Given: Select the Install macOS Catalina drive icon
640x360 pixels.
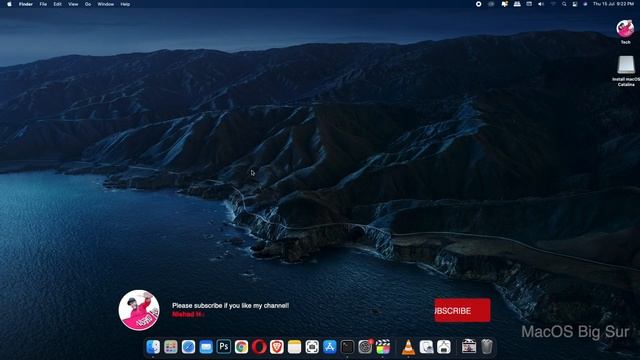Looking at the screenshot, I should click(626, 65).
